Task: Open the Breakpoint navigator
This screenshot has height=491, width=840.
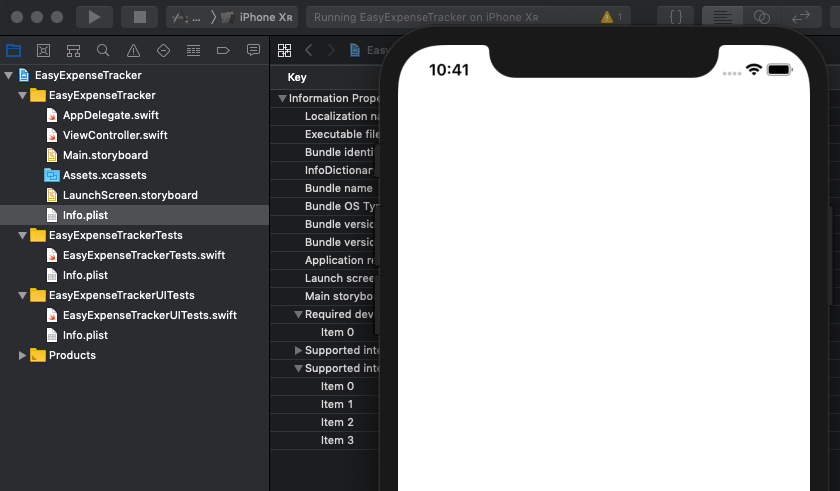Action: 223,50
